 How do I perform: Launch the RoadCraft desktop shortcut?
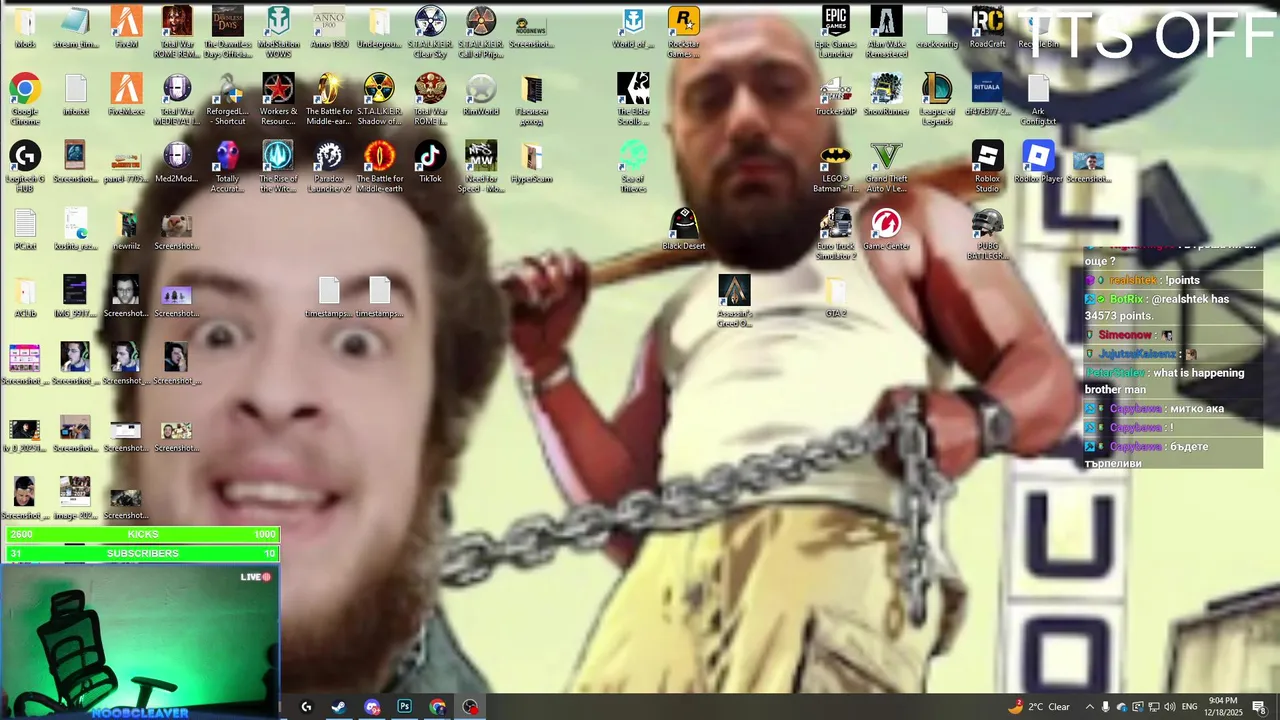987,27
